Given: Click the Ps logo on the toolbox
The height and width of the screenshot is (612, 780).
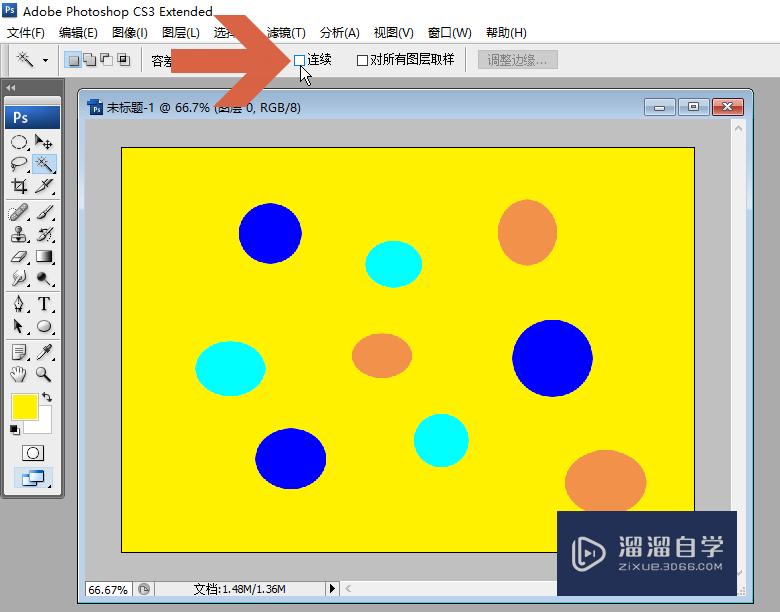Looking at the screenshot, I should (32, 117).
